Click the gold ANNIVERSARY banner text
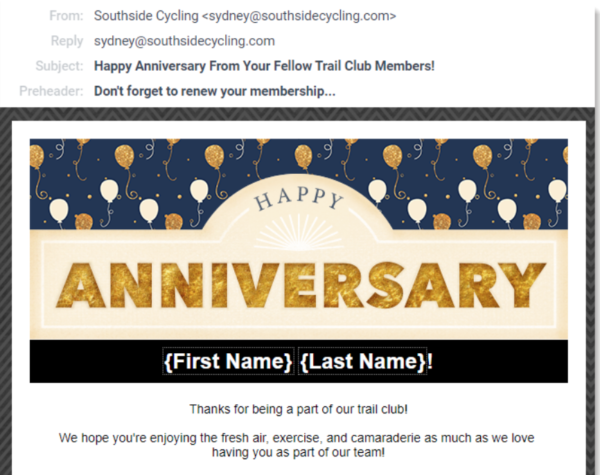 298,284
